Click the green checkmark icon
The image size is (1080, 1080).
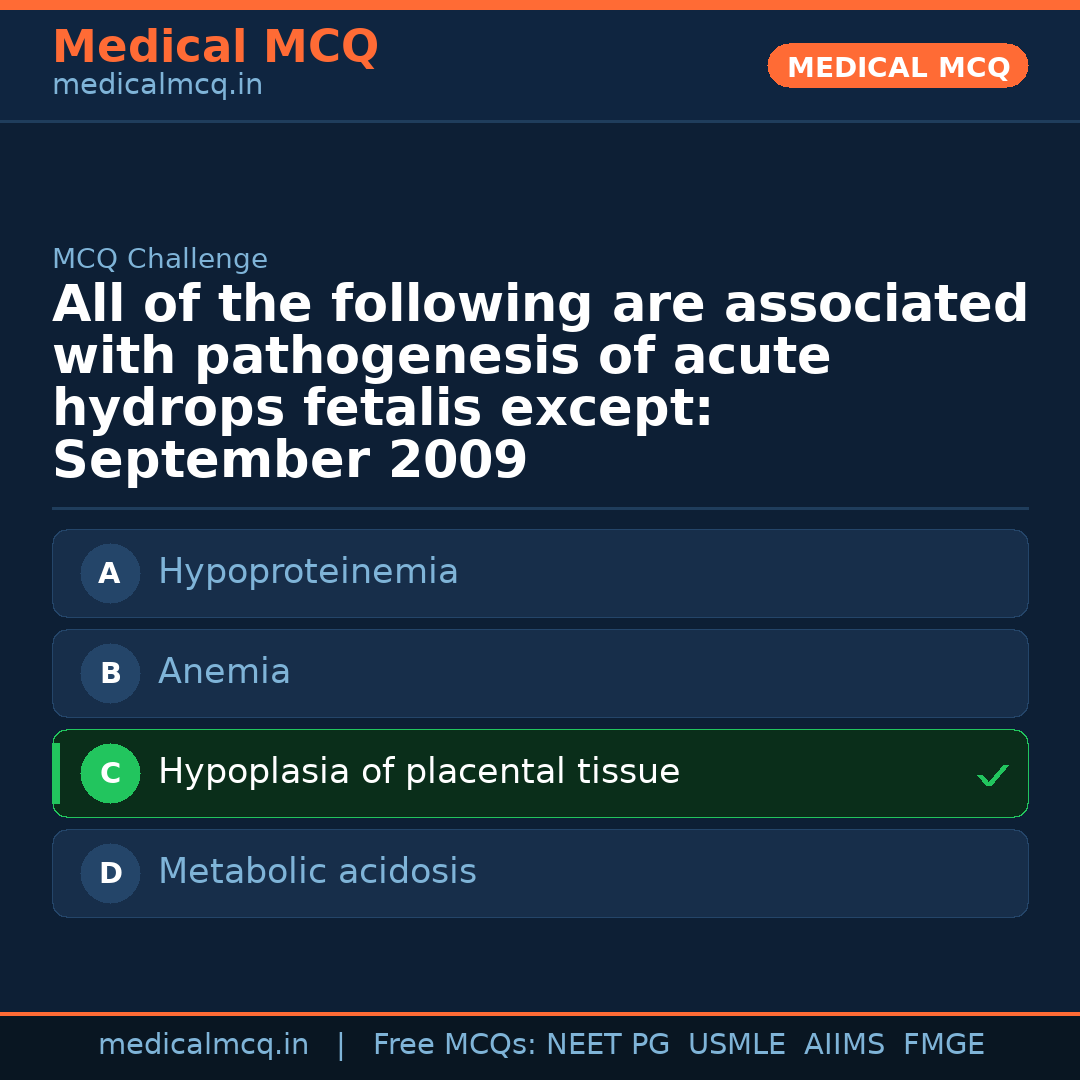(992, 775)
